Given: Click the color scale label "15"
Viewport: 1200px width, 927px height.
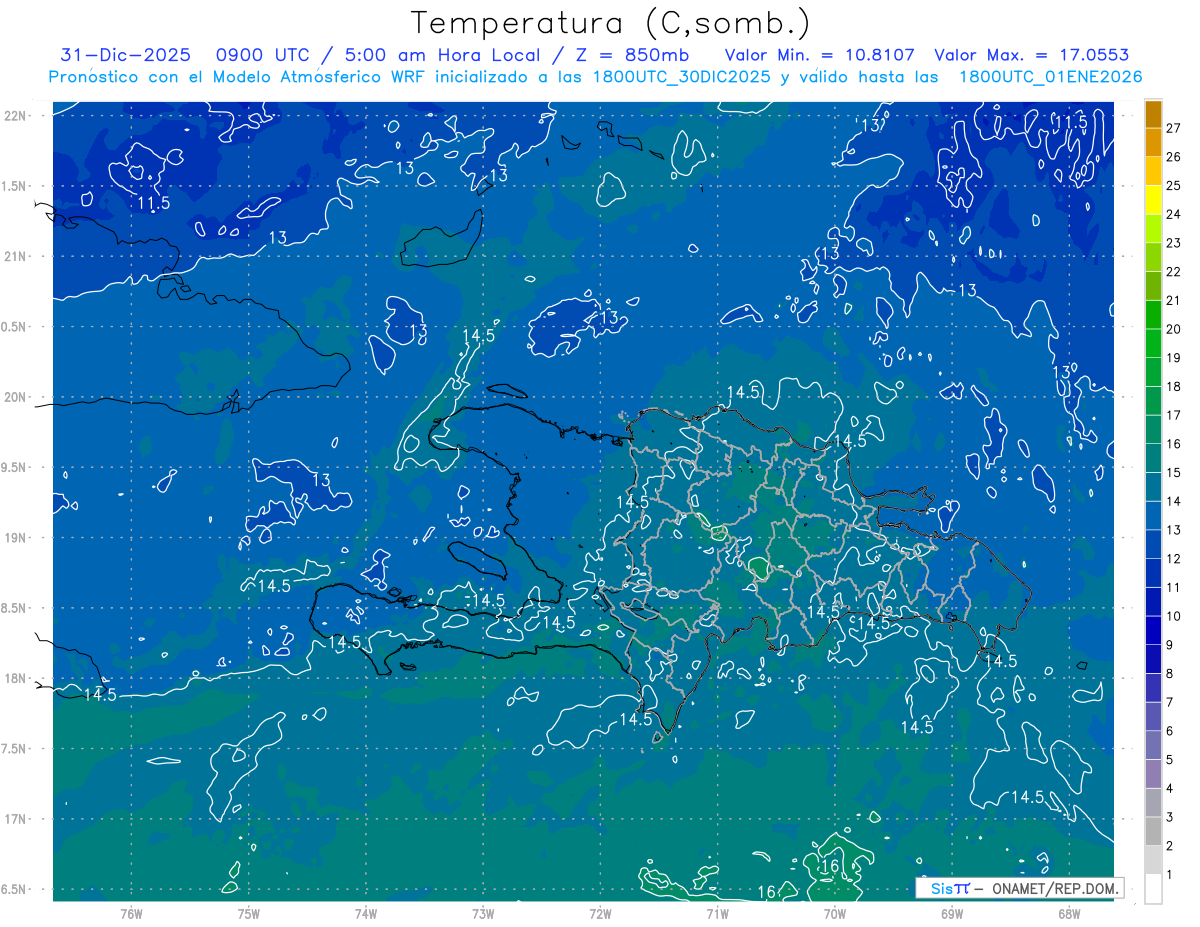Looking at the screenshot, I should click(x=1174, y=473).
